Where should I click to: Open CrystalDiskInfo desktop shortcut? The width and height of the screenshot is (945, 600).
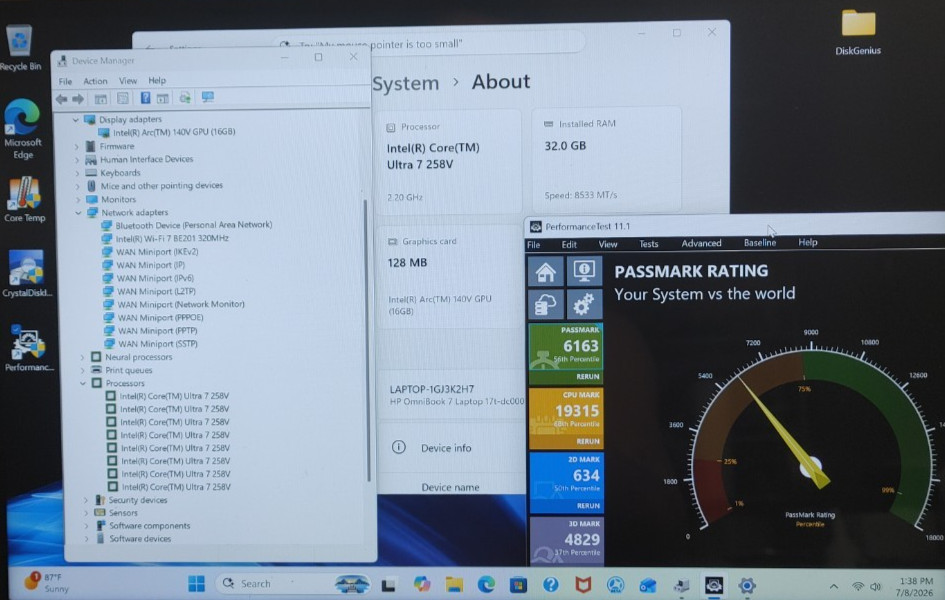tap(27, 273)
